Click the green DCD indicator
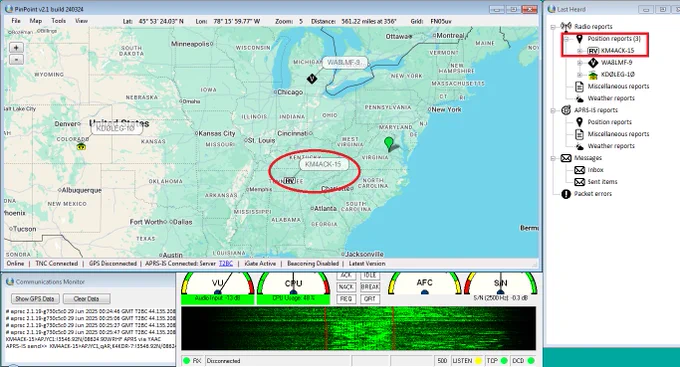Screen dimensions: 680x367 pos(531,360)
